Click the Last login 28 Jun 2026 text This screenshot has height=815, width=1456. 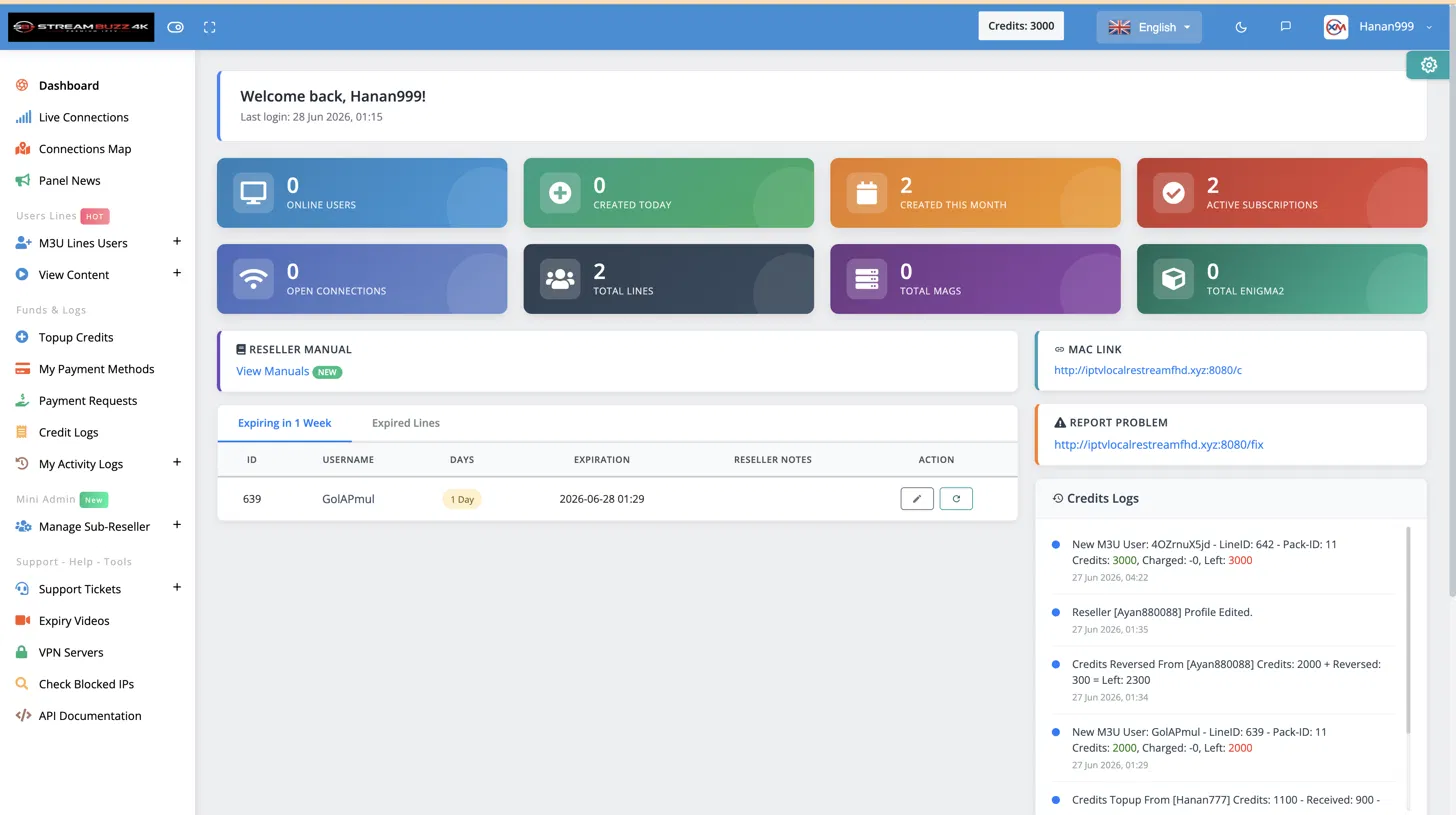tap(311, 117)
